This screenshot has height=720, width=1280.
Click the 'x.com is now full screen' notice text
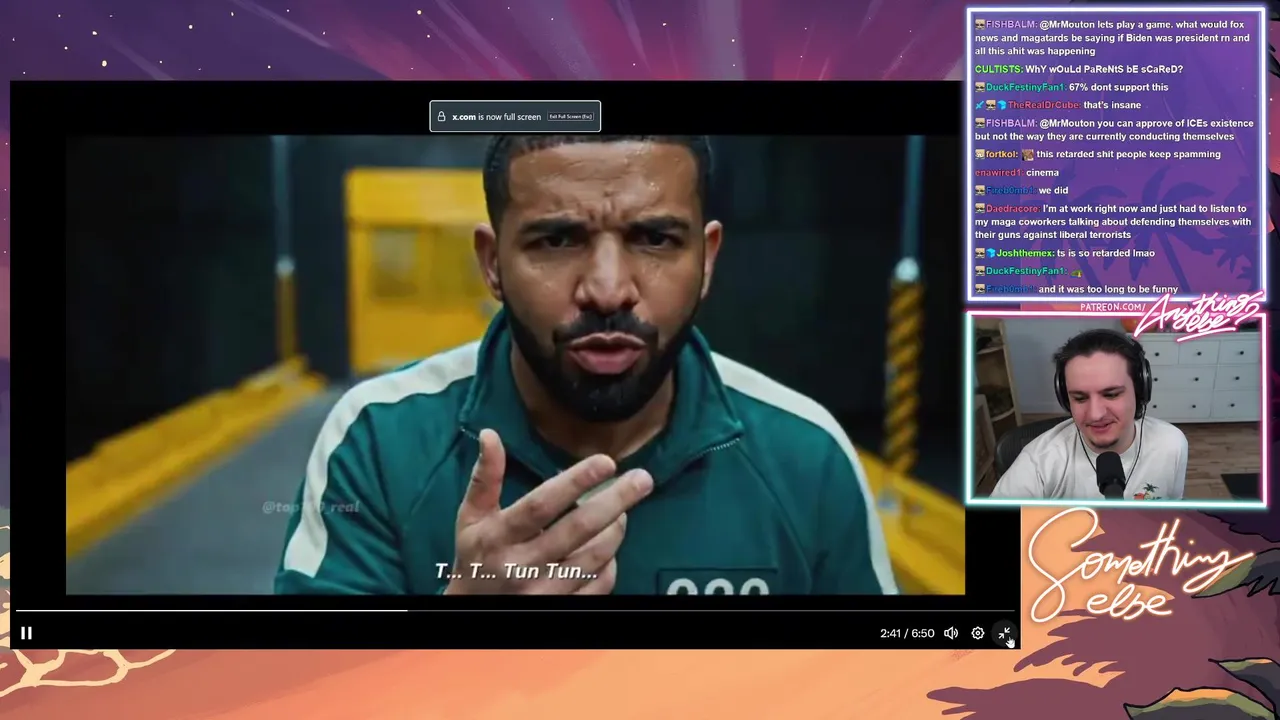point(496,117)
